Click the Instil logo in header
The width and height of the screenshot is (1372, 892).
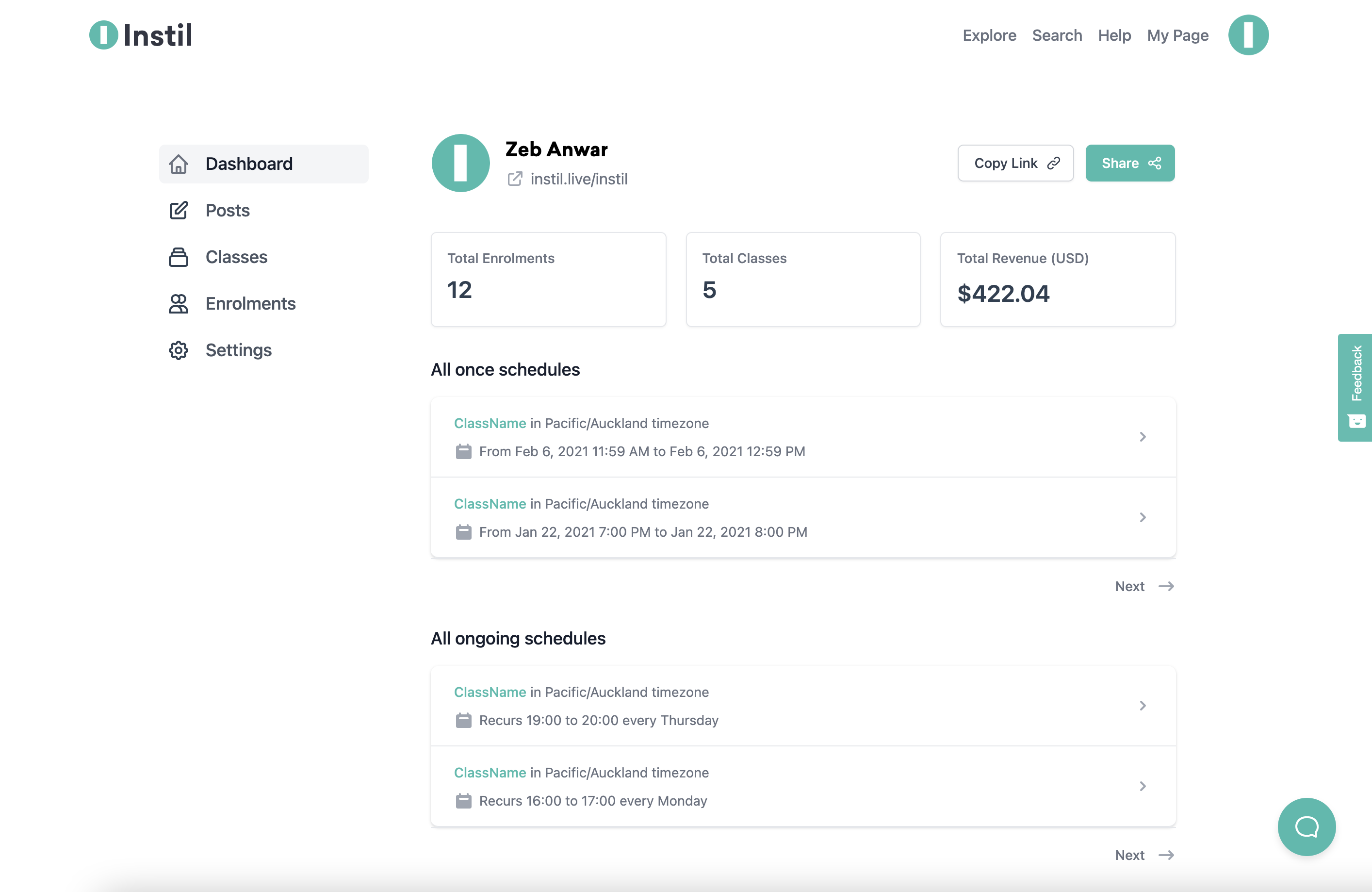[141, 35]
